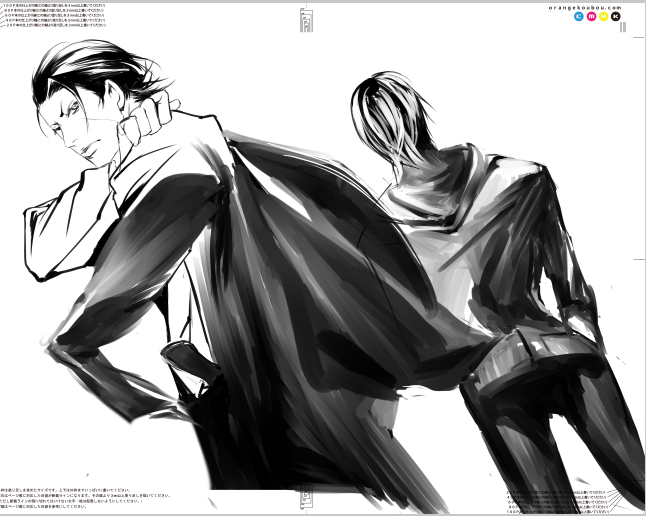Select the yellow Y circle

point(604,17)
